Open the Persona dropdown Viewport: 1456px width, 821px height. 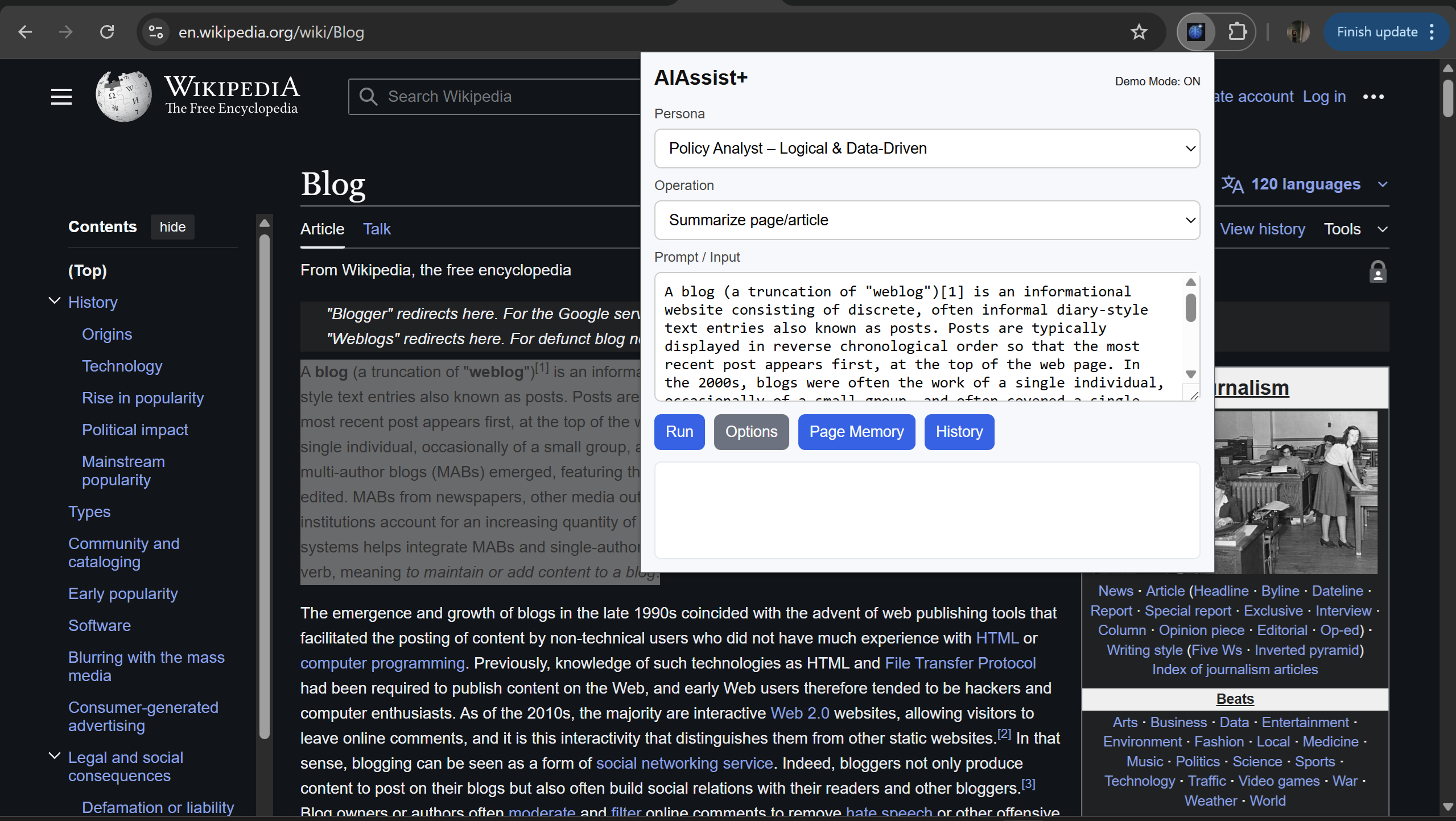click(x=927, y=148)
